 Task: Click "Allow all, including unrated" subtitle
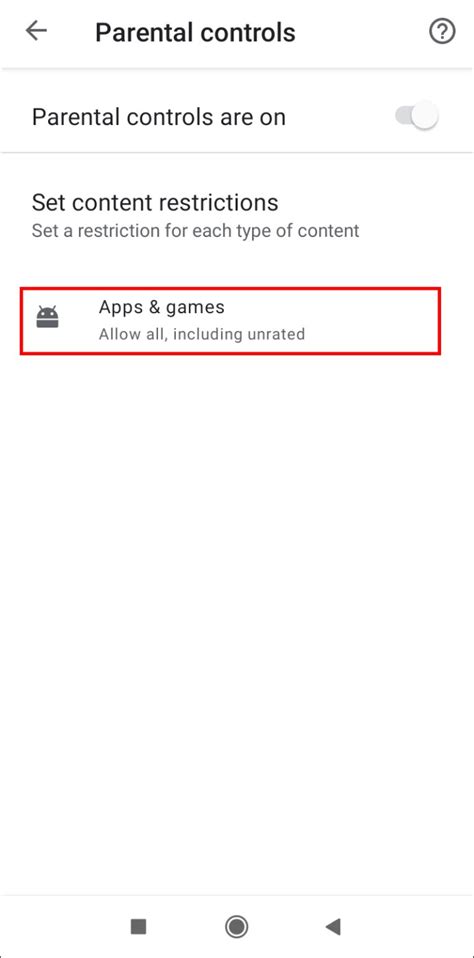click(x=202, y=334)
